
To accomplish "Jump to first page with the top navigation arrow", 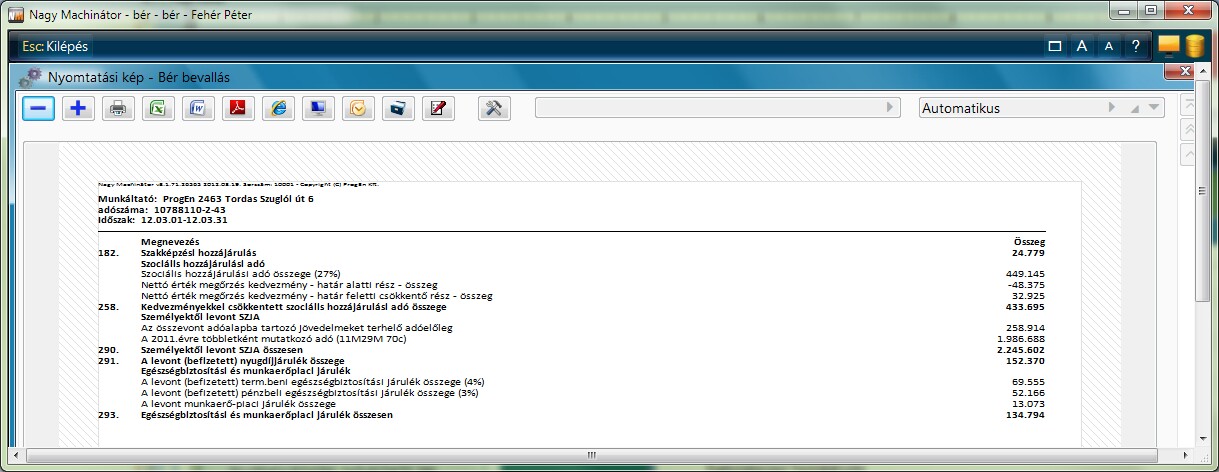I will tap(1189, 104).
